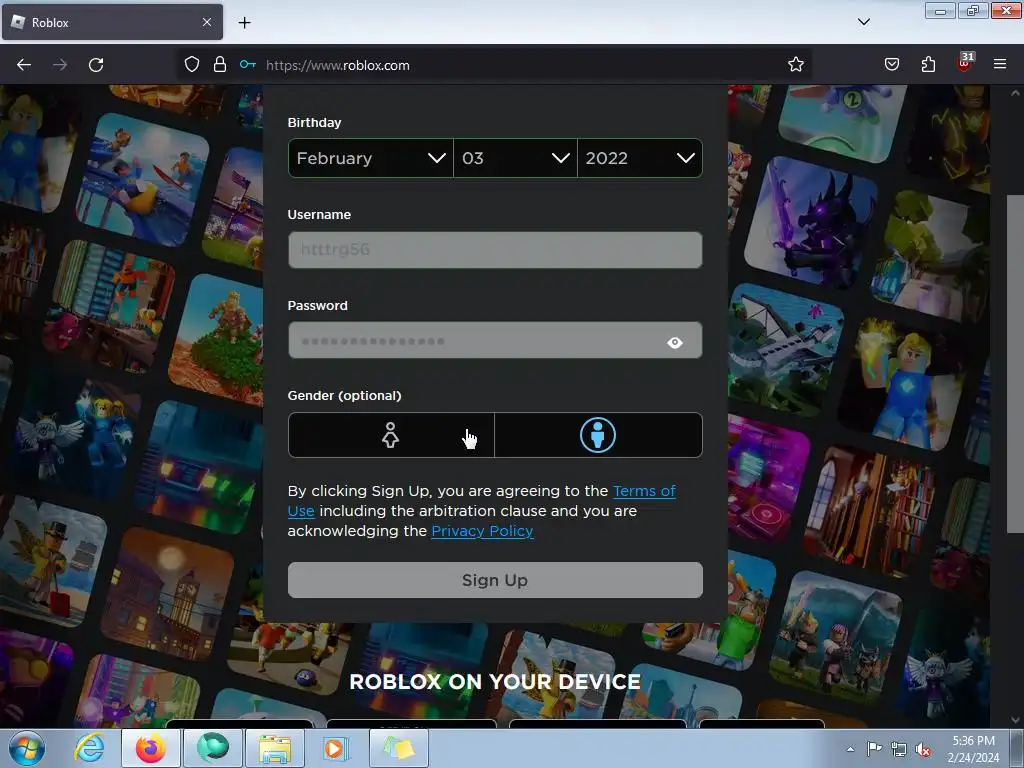Open a new browser tab
The width and height of the screenshot is (1024, 768).
[244, 23]
